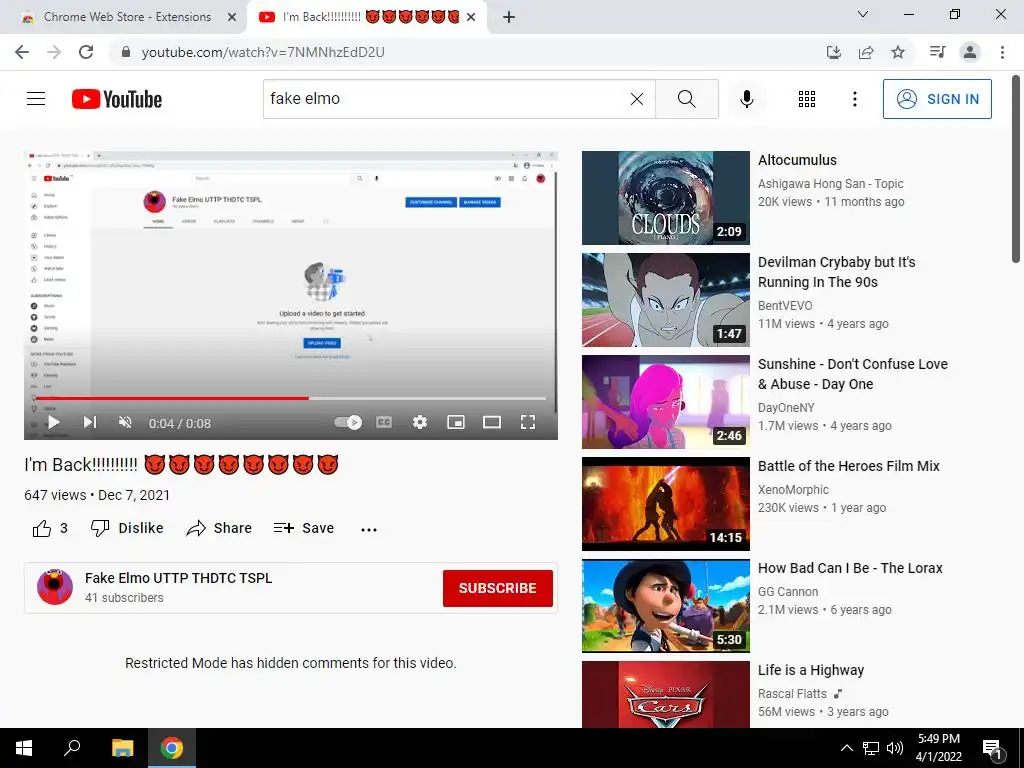Viewport: 1024px width, 768px height.
Task: Open YouTube settings three-dot menu
Action: 854,99
